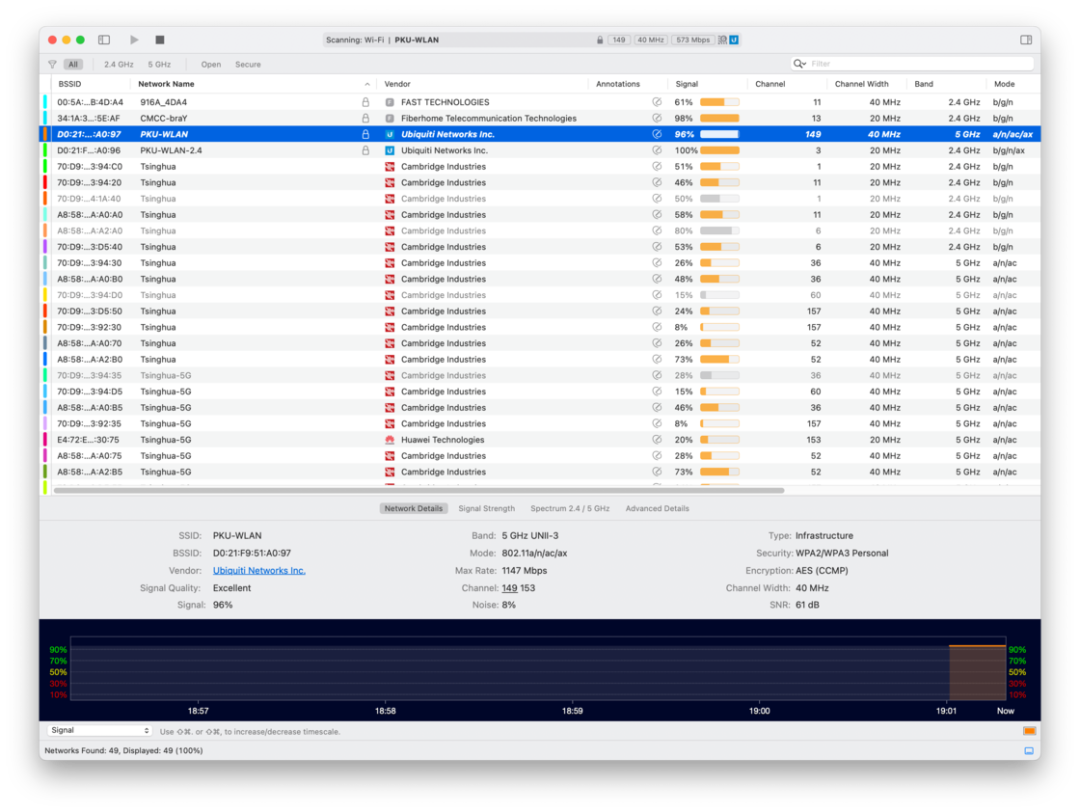Sort by Network Name column header
1080x812 pixels.
(166, 84)
